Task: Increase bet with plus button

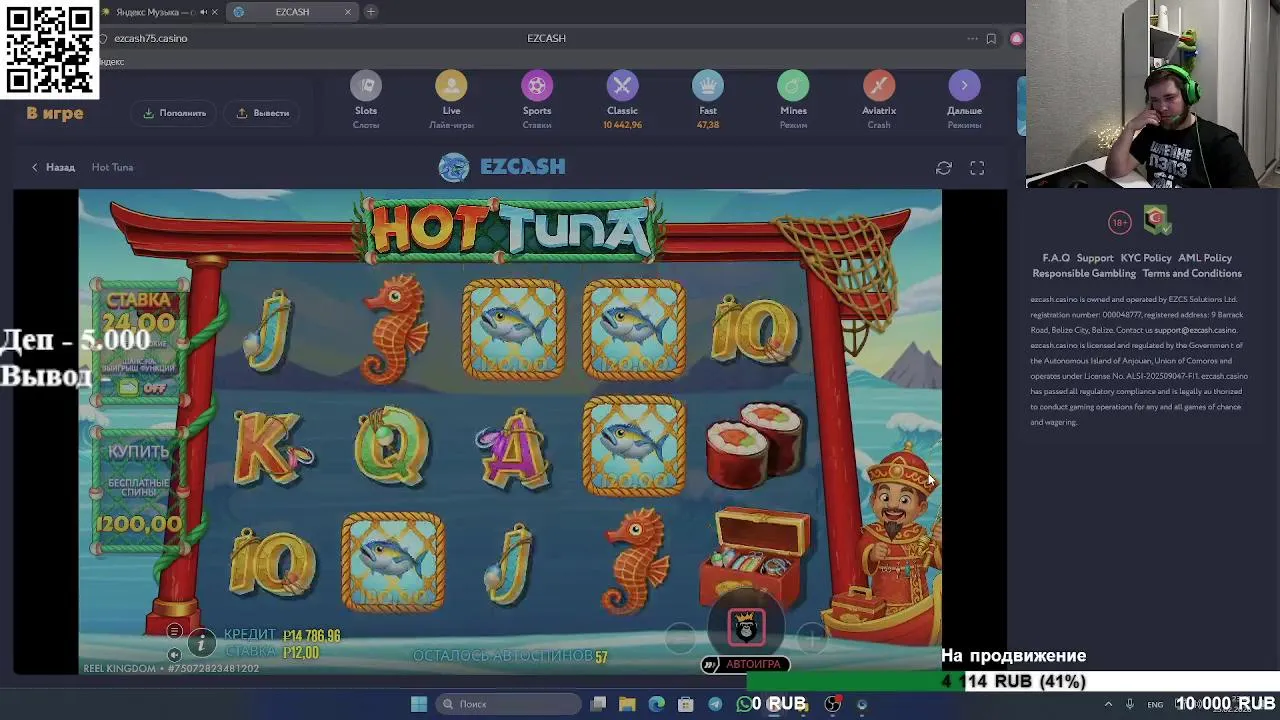Action: pos(812,636)
